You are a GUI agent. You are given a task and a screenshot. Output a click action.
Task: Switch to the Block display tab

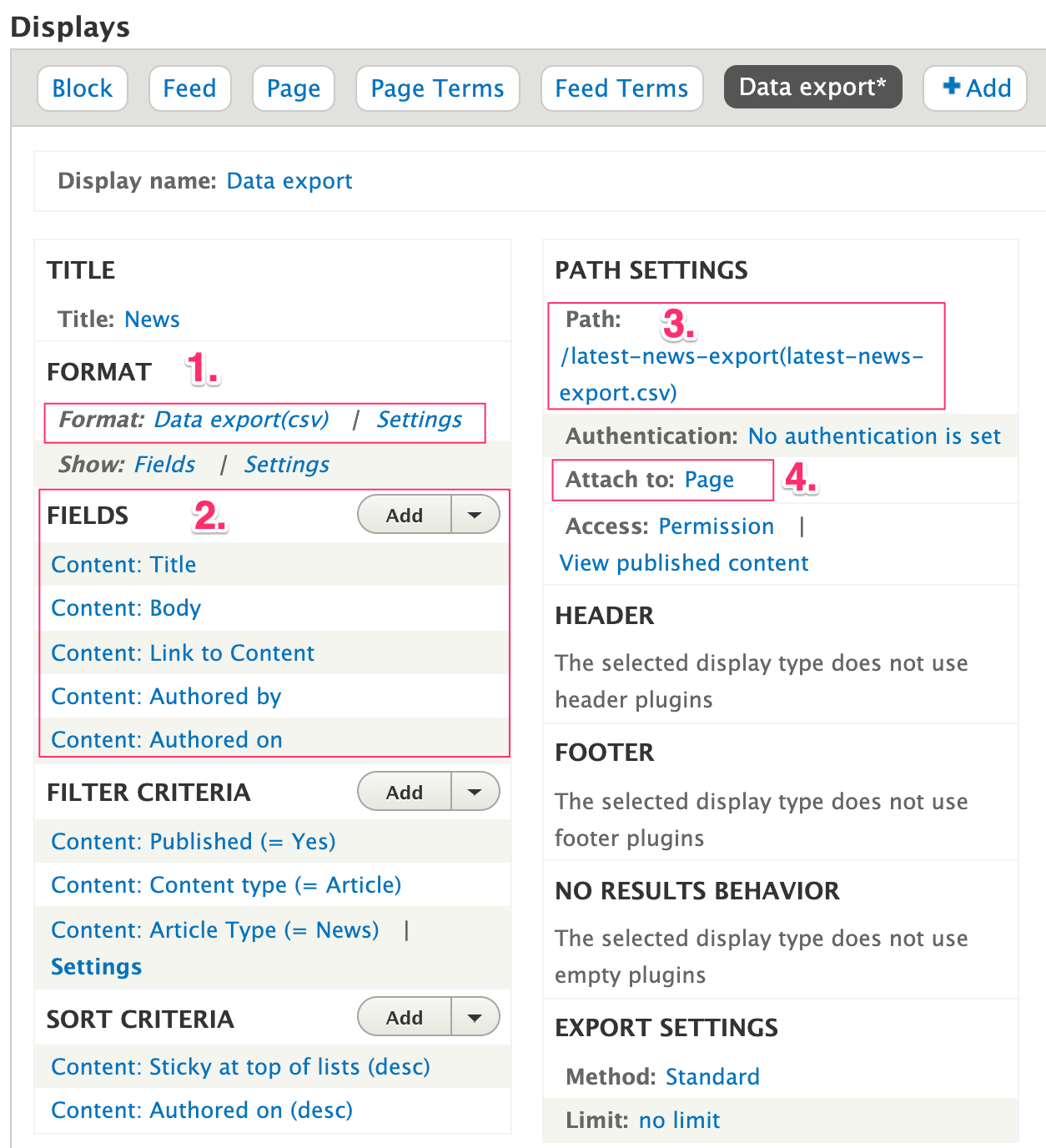(82, 88)
